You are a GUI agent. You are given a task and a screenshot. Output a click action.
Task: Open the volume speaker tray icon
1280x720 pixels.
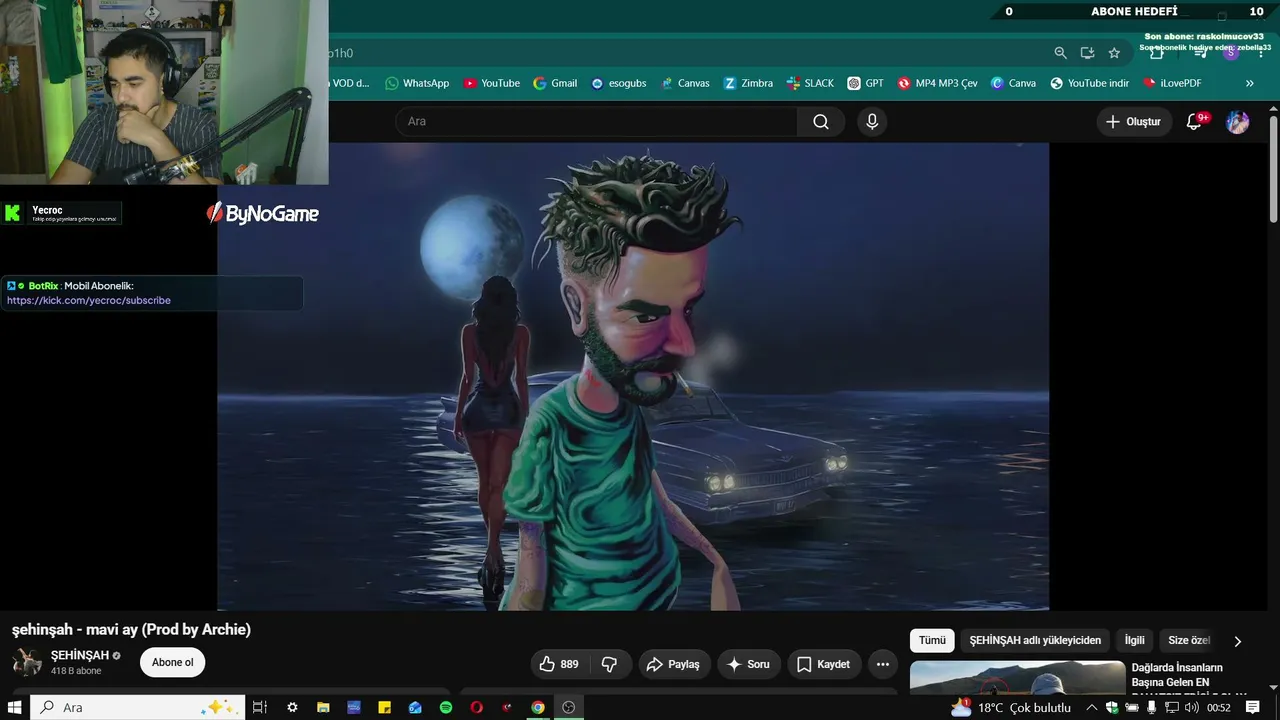click(x=1190, y=708)
